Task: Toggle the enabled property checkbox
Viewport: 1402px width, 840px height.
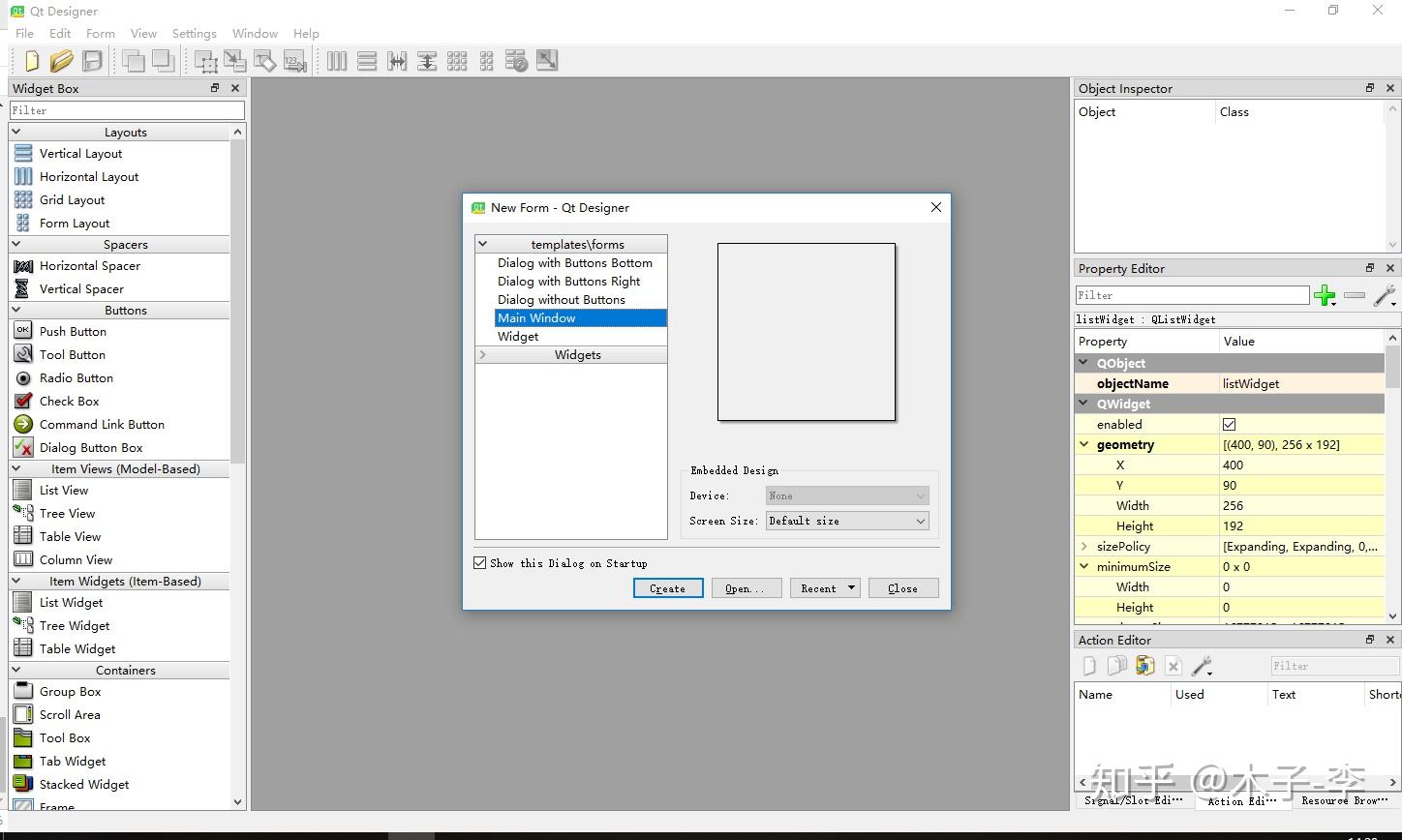Action: click(1229, 424)
